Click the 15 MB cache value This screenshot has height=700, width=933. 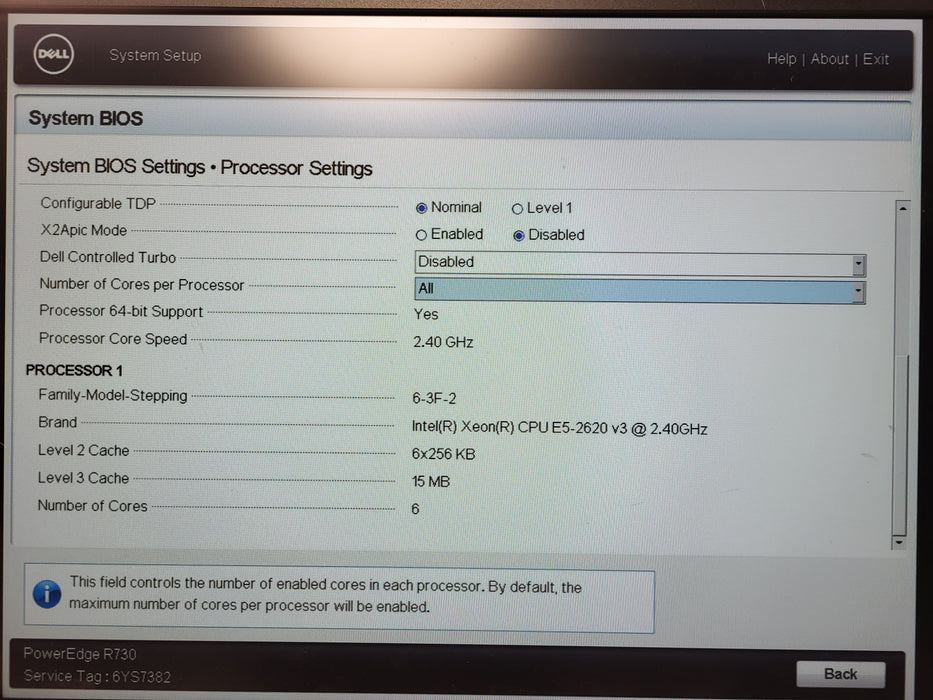click(430, 482)
